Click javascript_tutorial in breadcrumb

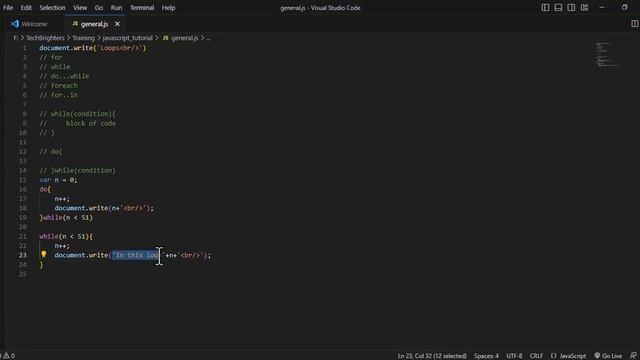pos(127,38)
